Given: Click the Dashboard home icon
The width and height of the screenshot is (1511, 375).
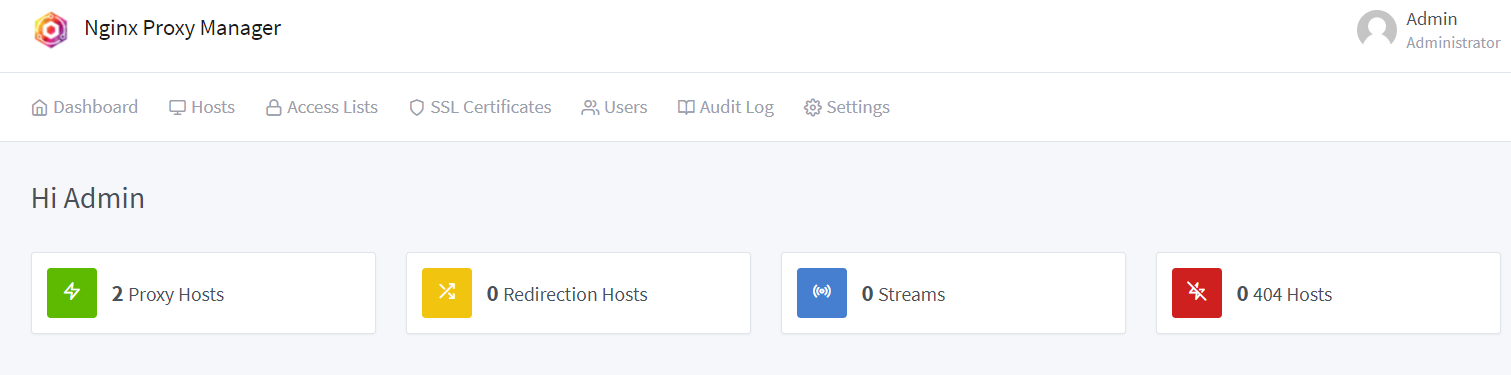Looking at the screenshot, I should pyautogui.click(x=40, y=107).
